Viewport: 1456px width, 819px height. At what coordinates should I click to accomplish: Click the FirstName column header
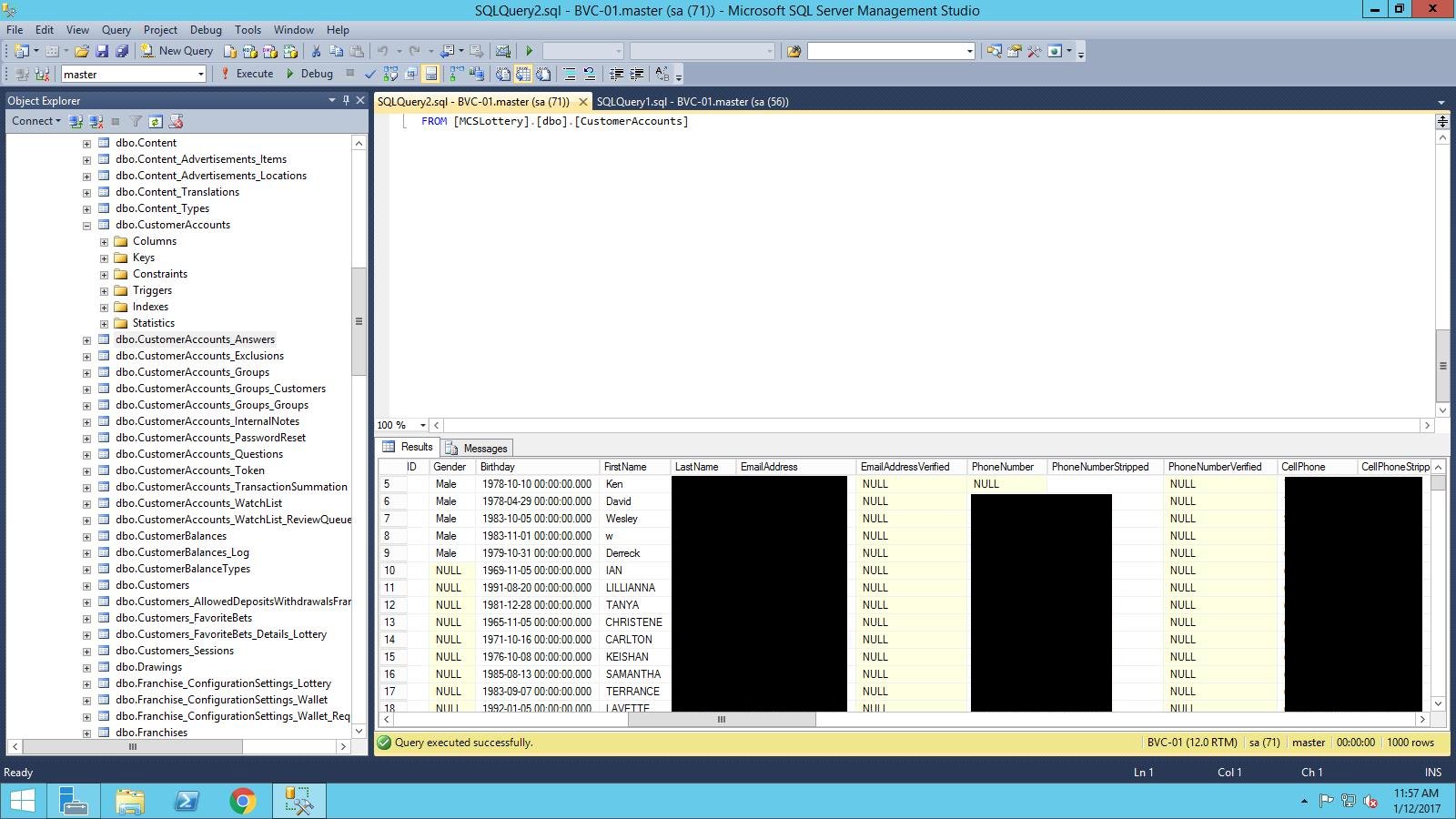pos(635,467)
